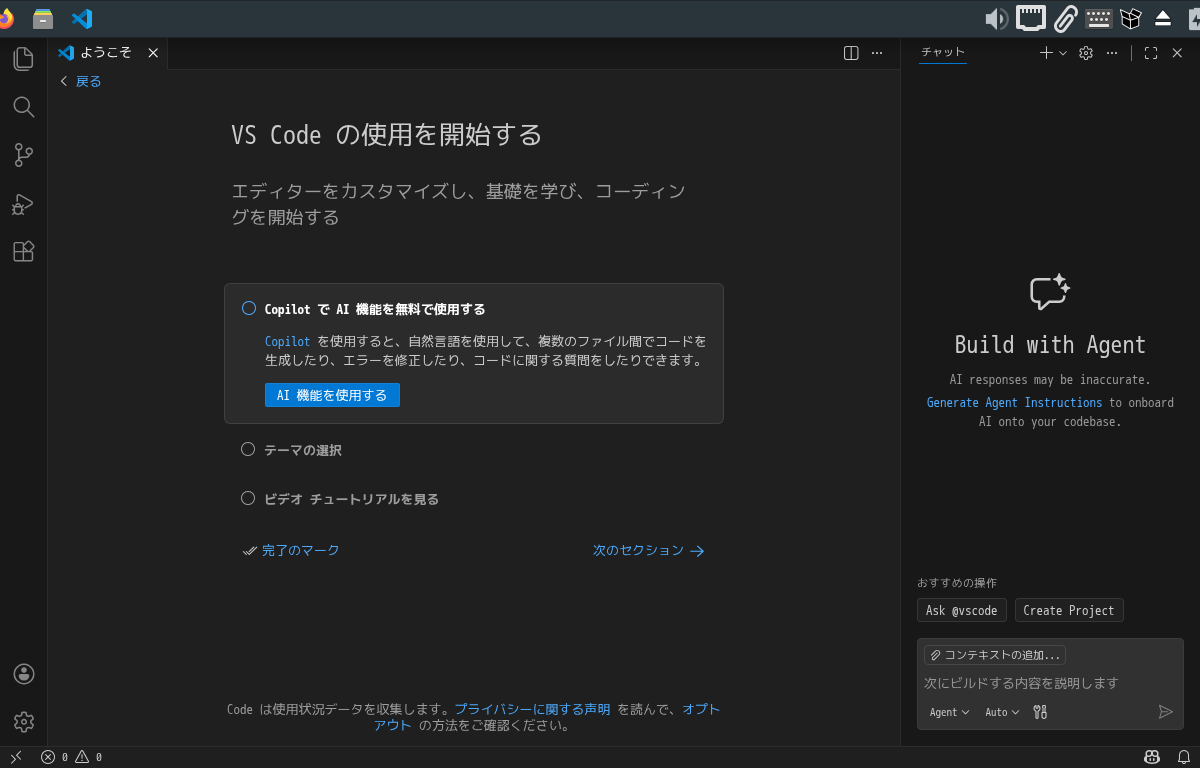Viewport: 1200px width, 768px height.
Task: Click Generate Agent Instructions link
Action: (x=1014, y=403)
